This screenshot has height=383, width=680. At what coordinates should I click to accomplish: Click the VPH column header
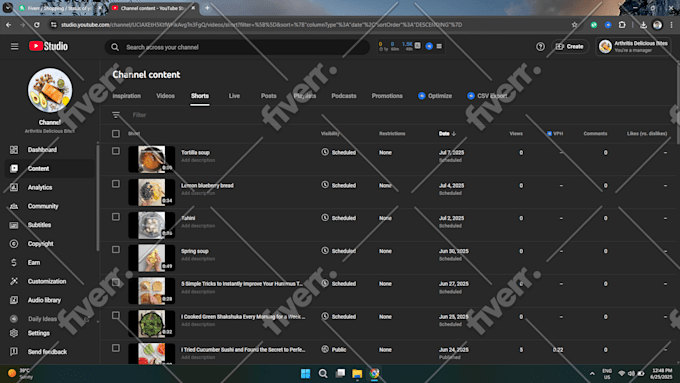click(555, 134)
